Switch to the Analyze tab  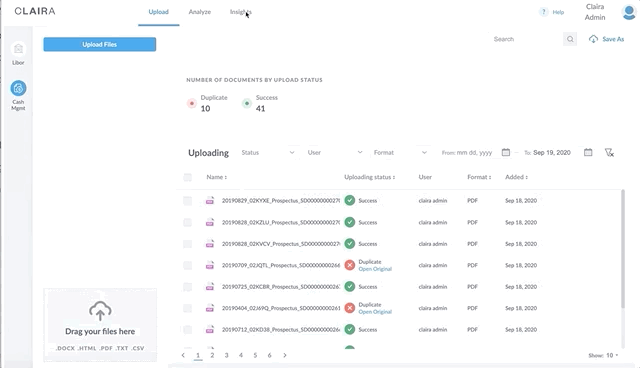[200, 12]
